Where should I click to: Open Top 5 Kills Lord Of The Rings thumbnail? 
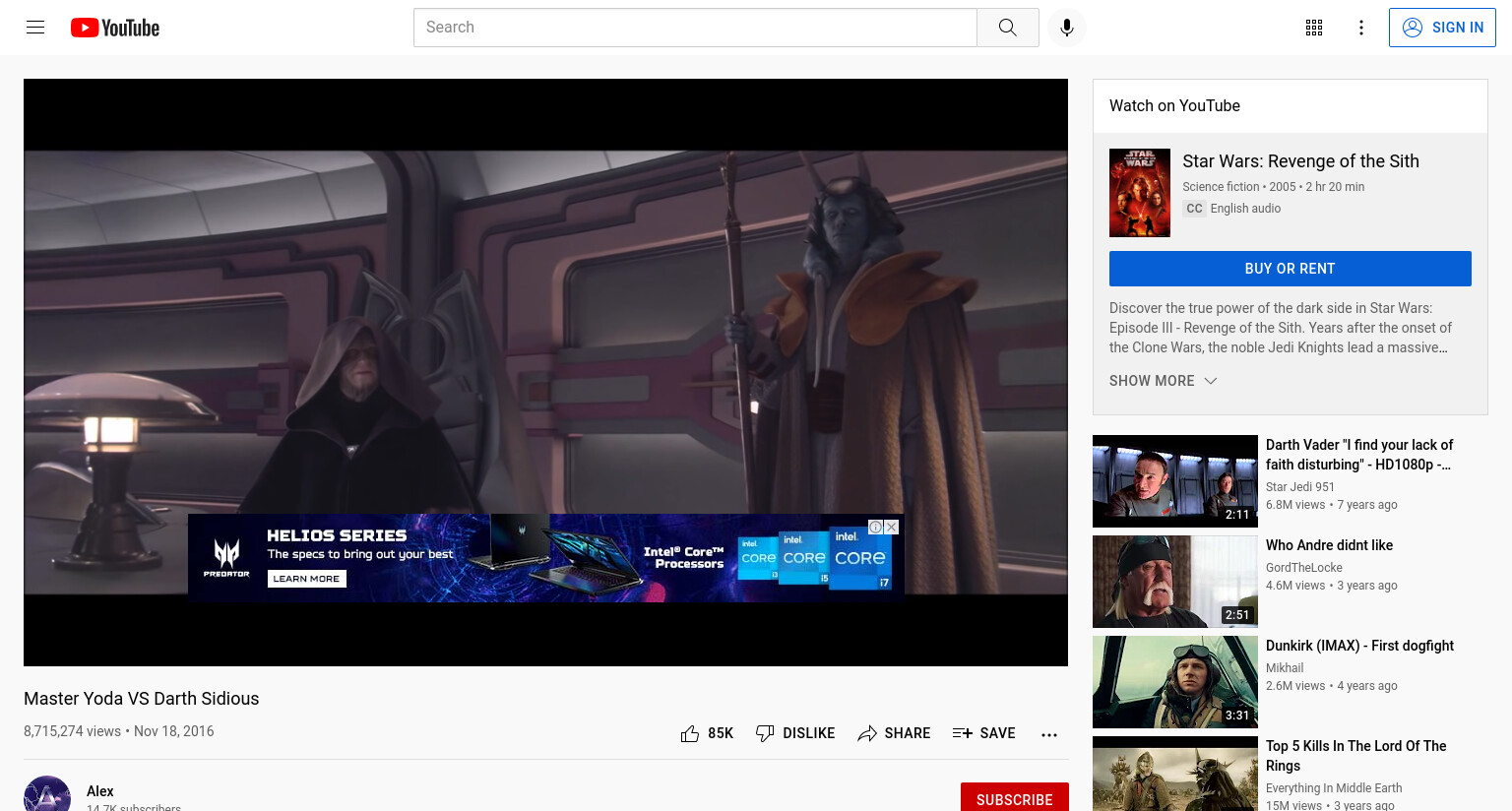tap(1175, 774)
